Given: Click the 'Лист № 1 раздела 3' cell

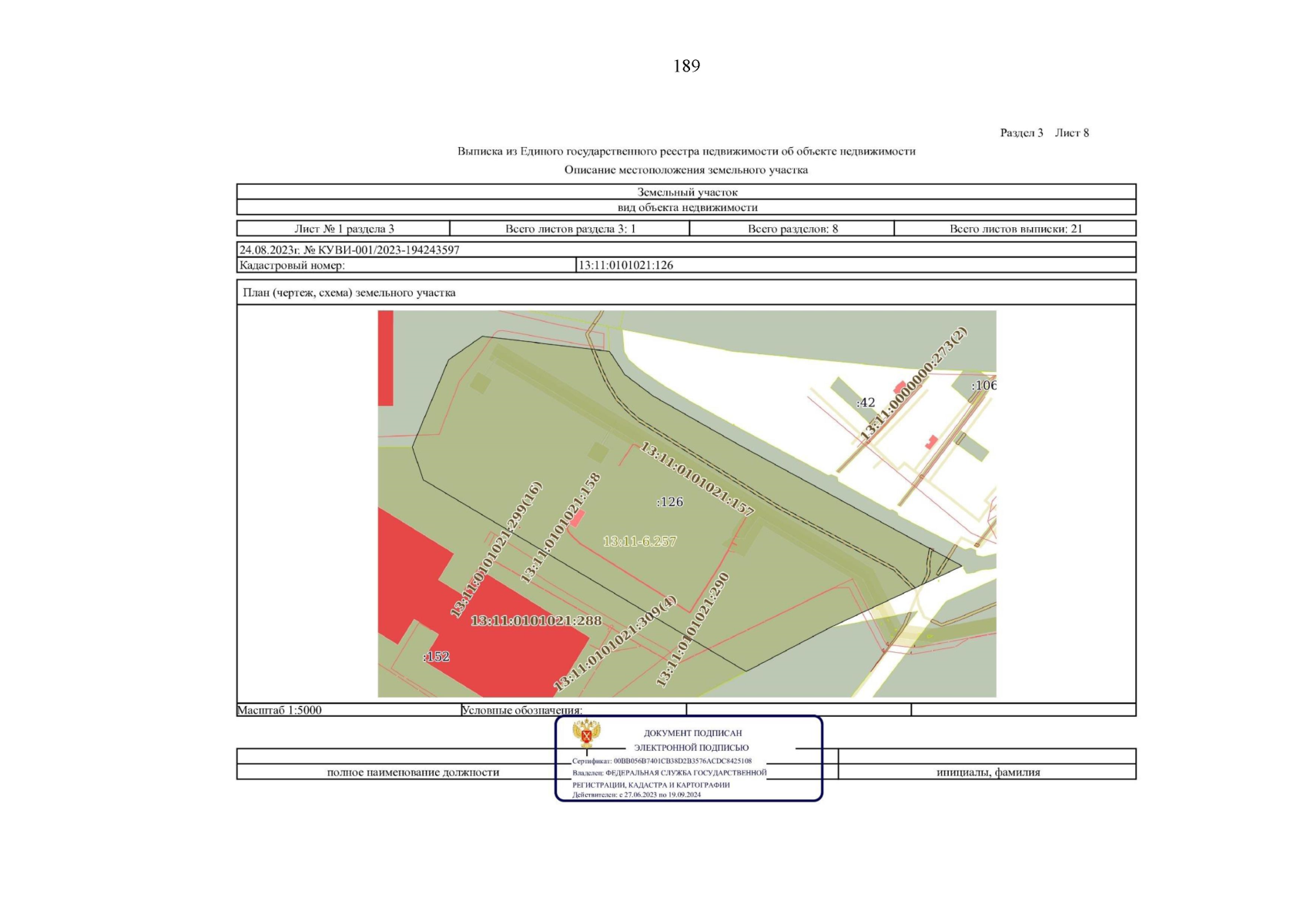Looking at the screenshot, I should (344, 229).
